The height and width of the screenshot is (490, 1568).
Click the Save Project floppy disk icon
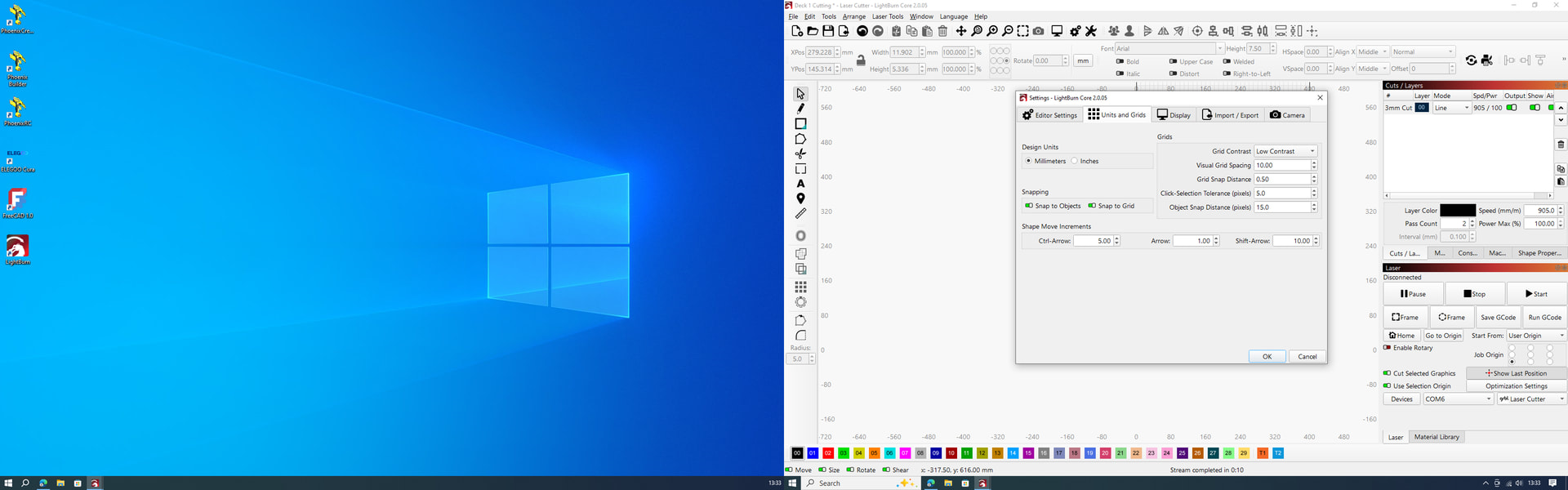[x=828, y=31]
